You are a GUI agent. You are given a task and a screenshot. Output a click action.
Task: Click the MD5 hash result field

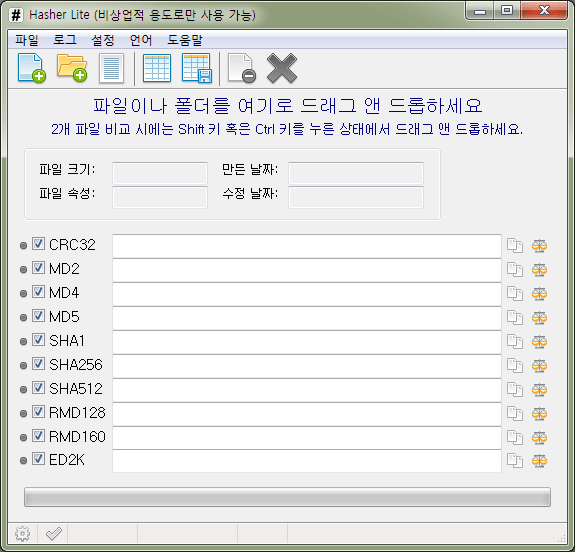[x=307, y=318]
